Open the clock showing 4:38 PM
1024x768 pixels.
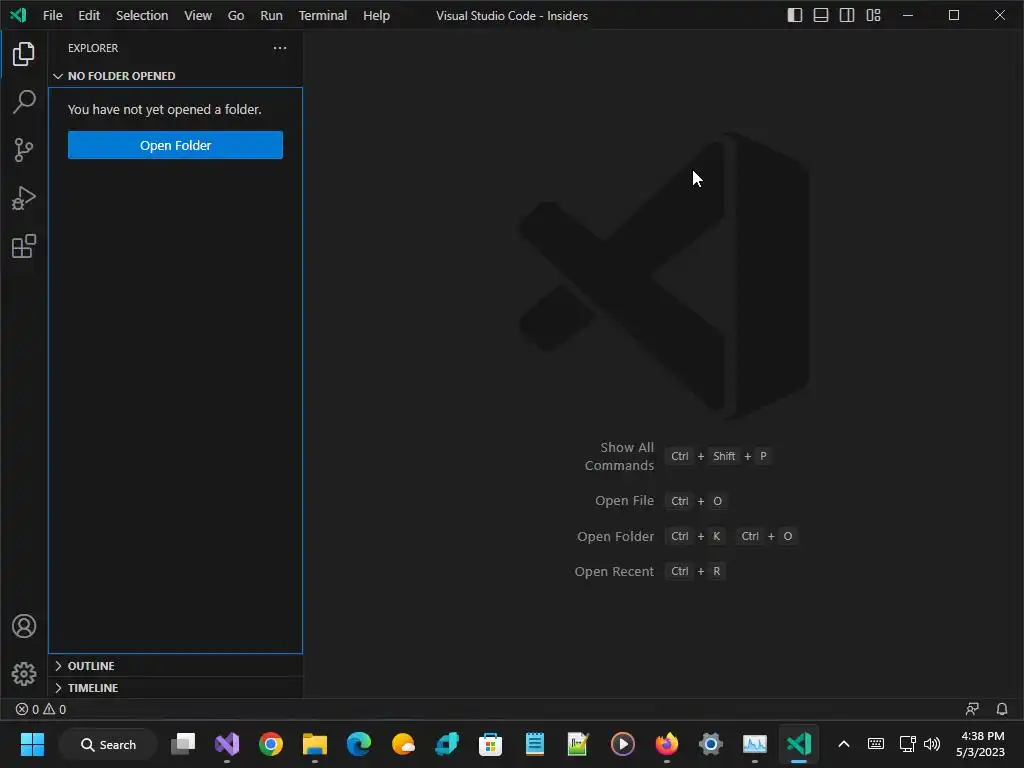pos(980,744)
